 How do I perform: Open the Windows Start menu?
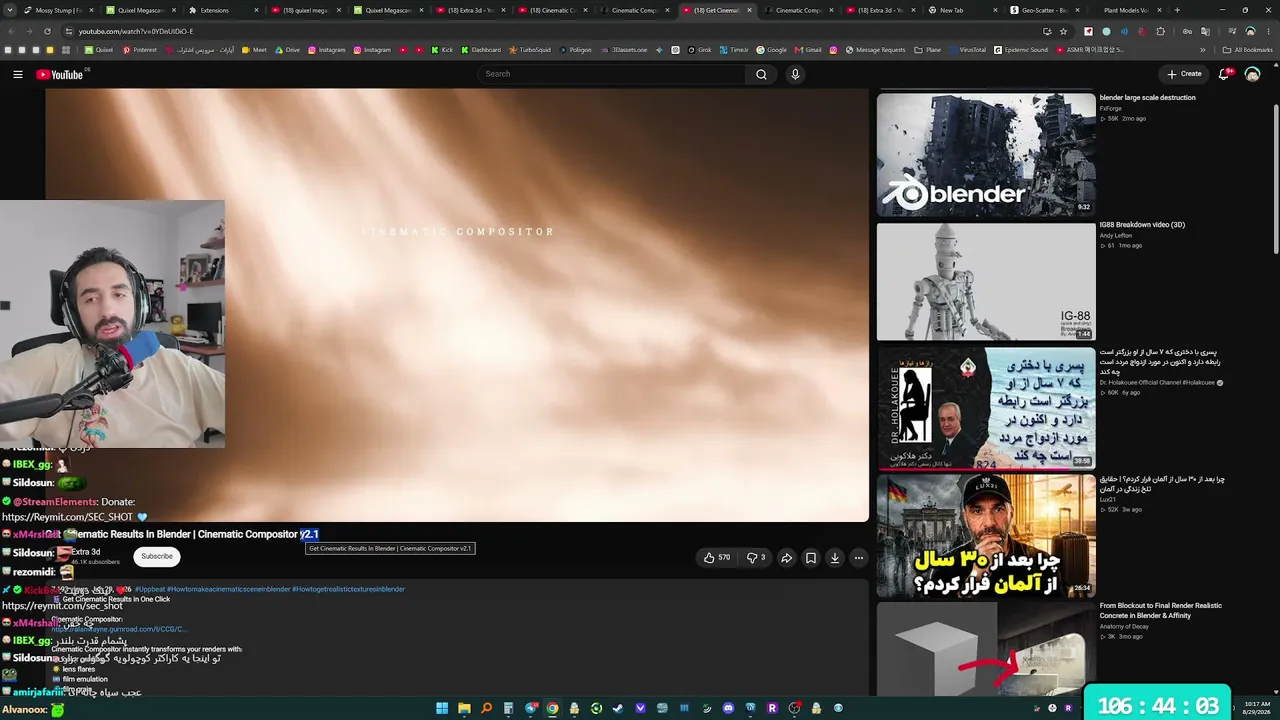pyautogui.click(x=442, y=708)
